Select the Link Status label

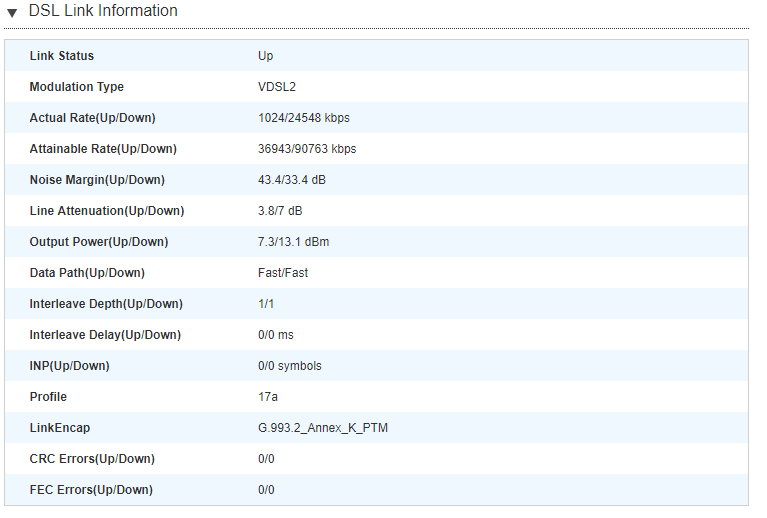click(x=62, y=56)
